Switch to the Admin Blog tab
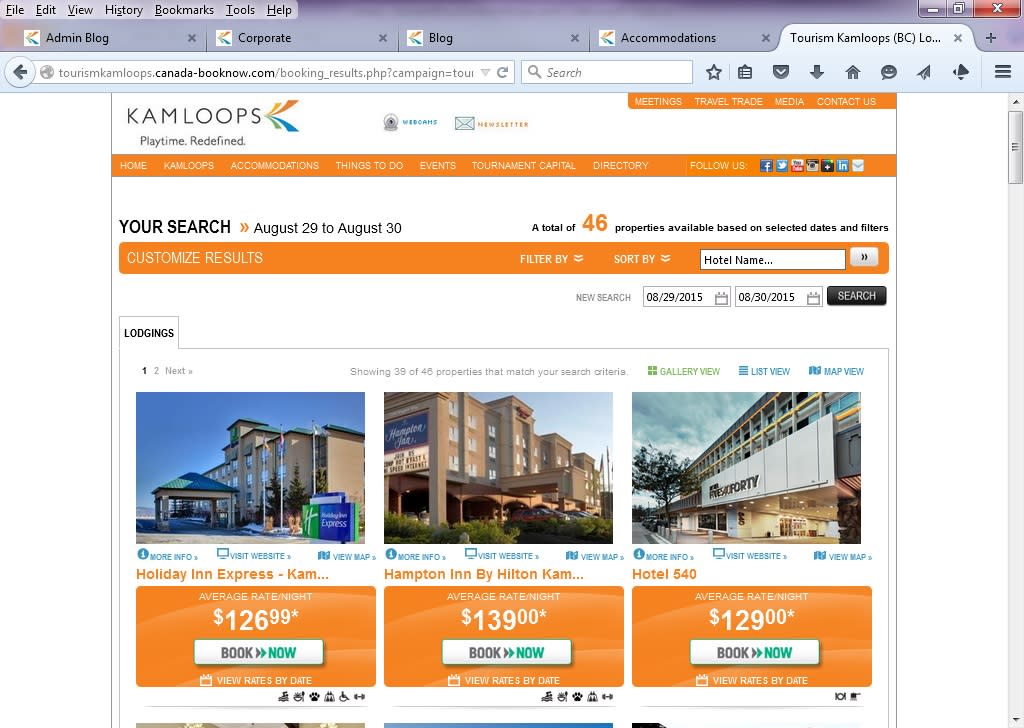 pyautogui.click(x=110, y=38)
